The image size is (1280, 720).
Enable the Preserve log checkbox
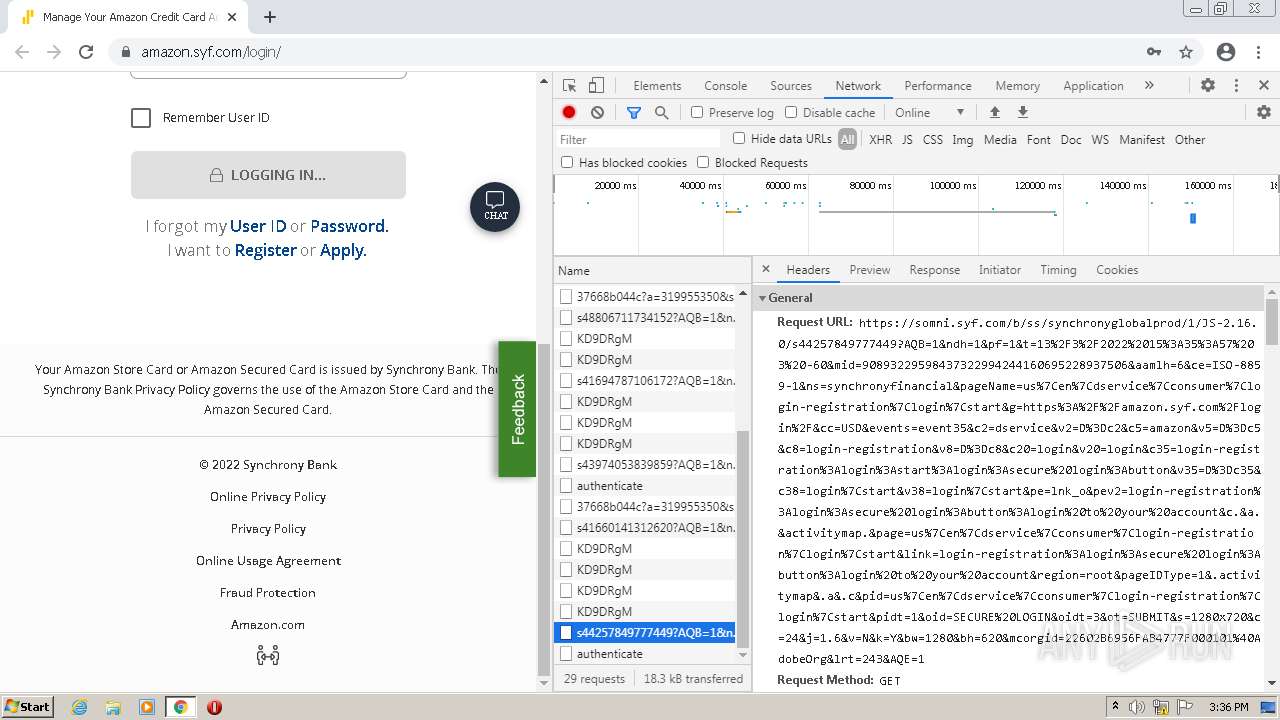[x=697, y=113]
